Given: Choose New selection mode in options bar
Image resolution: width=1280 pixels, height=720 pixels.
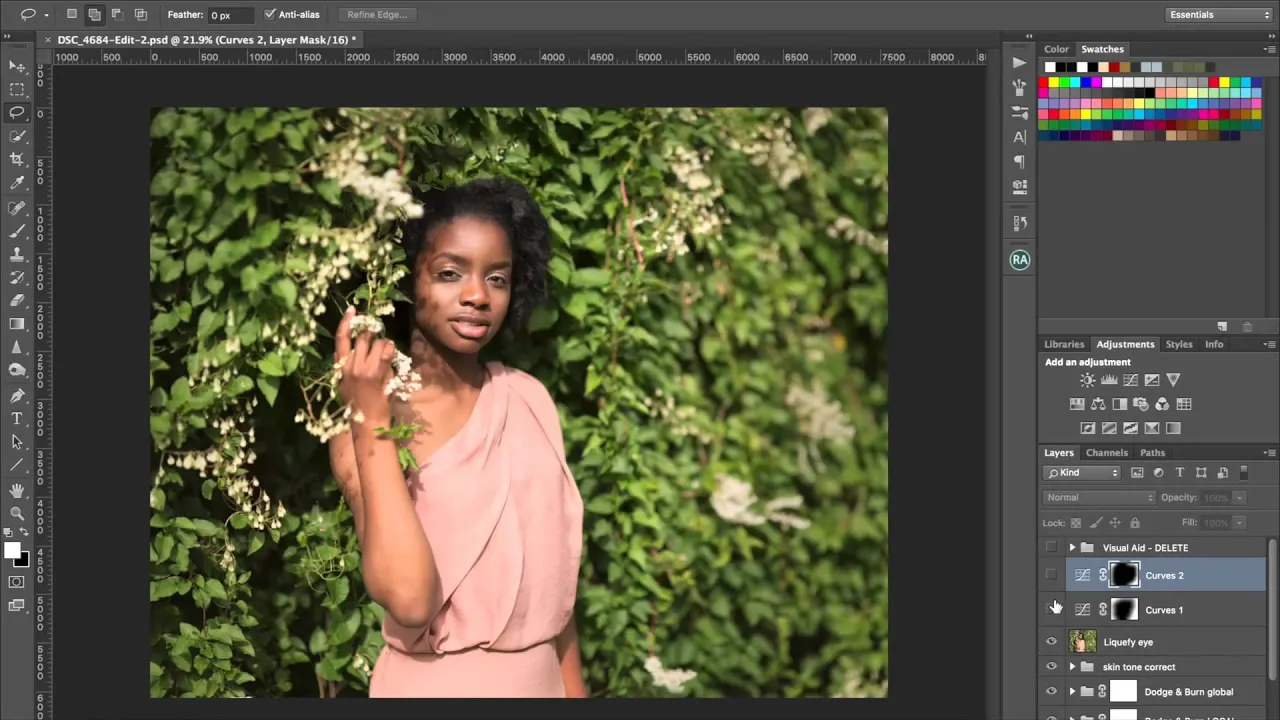Looking at the screenshot, I should (x=72, y=14).
